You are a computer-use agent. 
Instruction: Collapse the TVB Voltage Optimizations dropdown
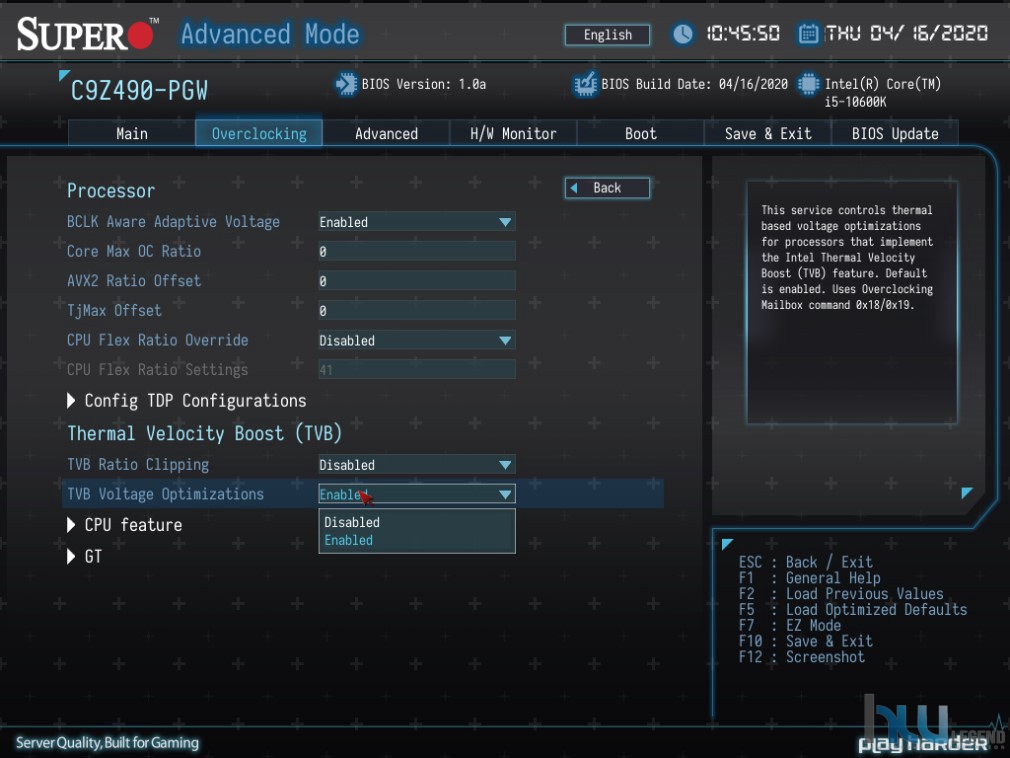click(417, 495)
